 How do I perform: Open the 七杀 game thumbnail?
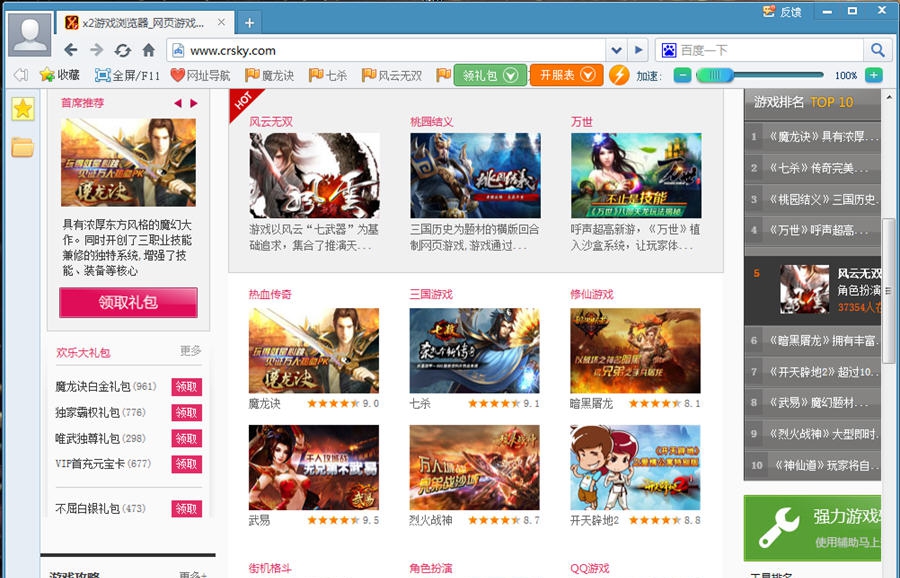(475, 351)
